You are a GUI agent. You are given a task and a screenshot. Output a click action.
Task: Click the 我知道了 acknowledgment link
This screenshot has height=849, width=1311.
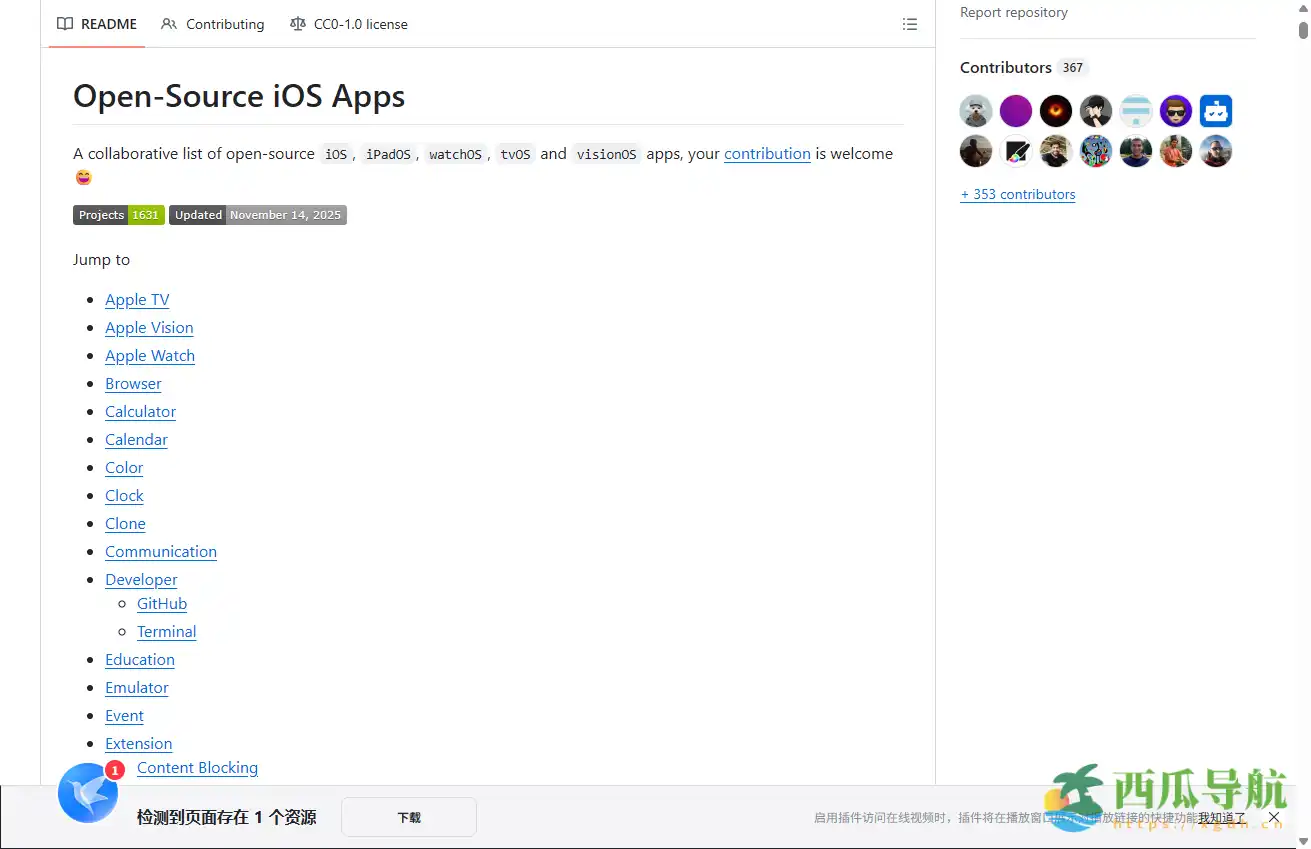pos(1223,818)
